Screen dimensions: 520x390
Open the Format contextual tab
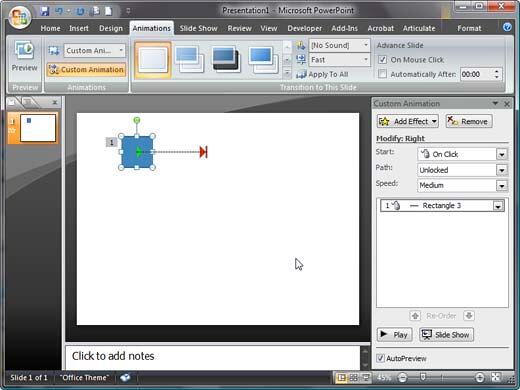point(469,28)
